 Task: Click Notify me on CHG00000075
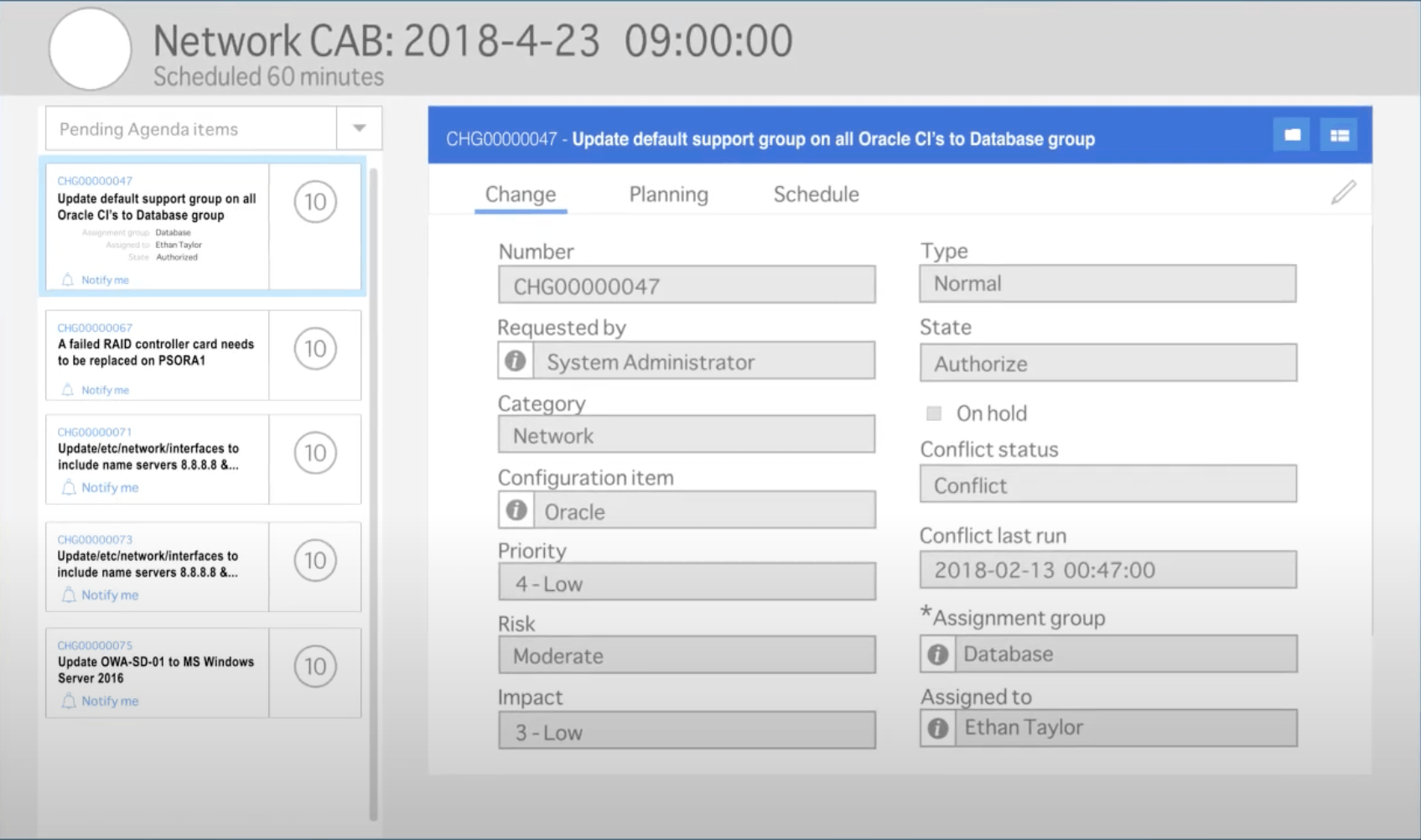[x=110, y=701]
